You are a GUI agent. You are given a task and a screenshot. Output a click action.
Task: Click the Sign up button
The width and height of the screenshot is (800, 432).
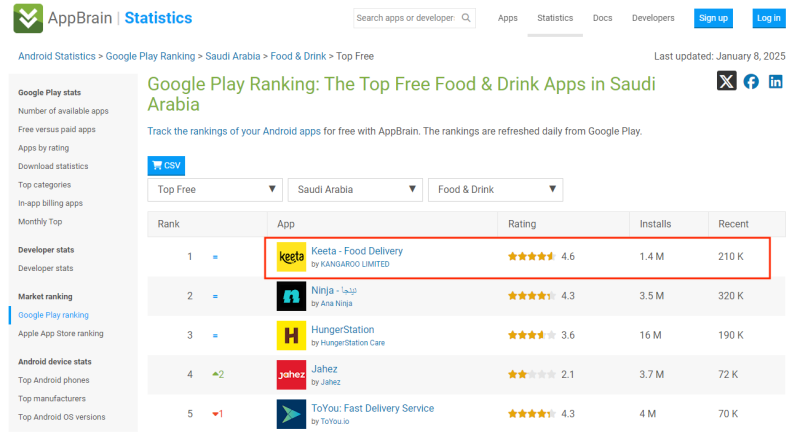[x=713, y=18]
